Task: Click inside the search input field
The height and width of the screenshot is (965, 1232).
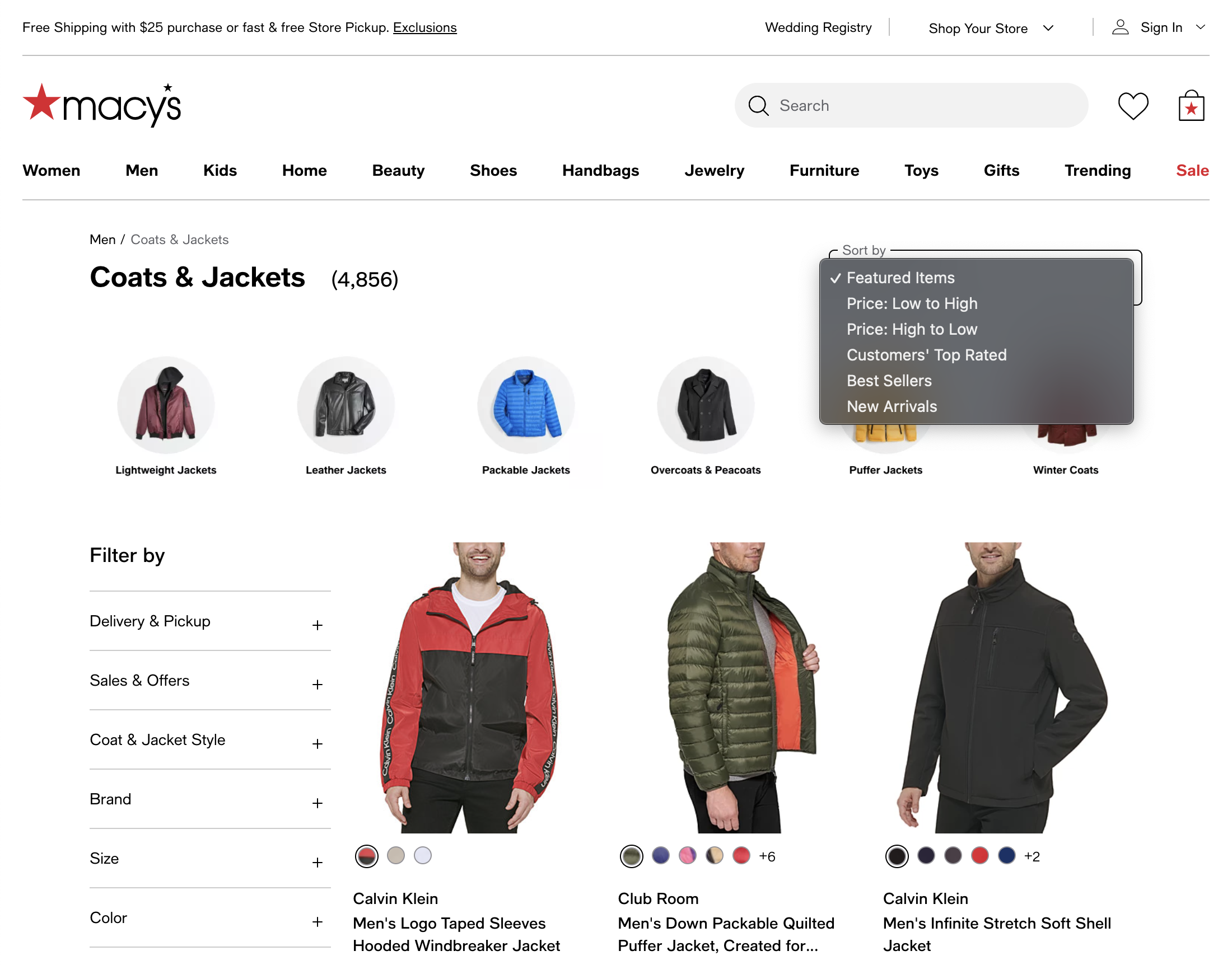Action: [x=904, y=105]
